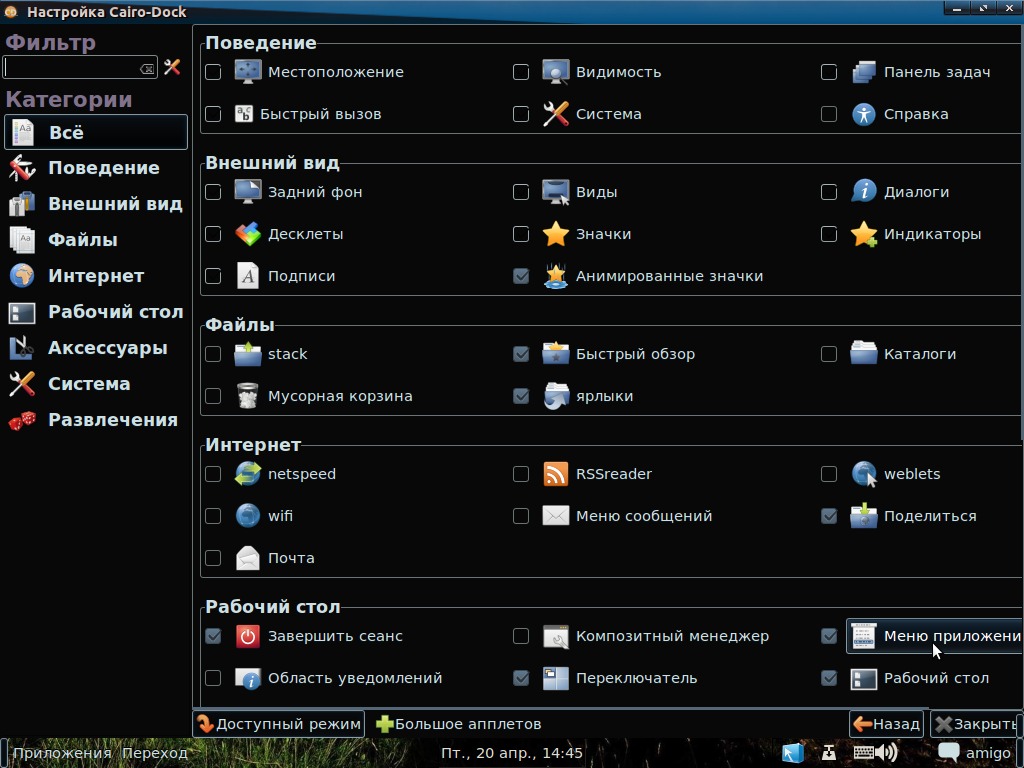The image size is (1024, 768).
Task: Open the Завершить сеанс power icon
Action: [248, 636]
